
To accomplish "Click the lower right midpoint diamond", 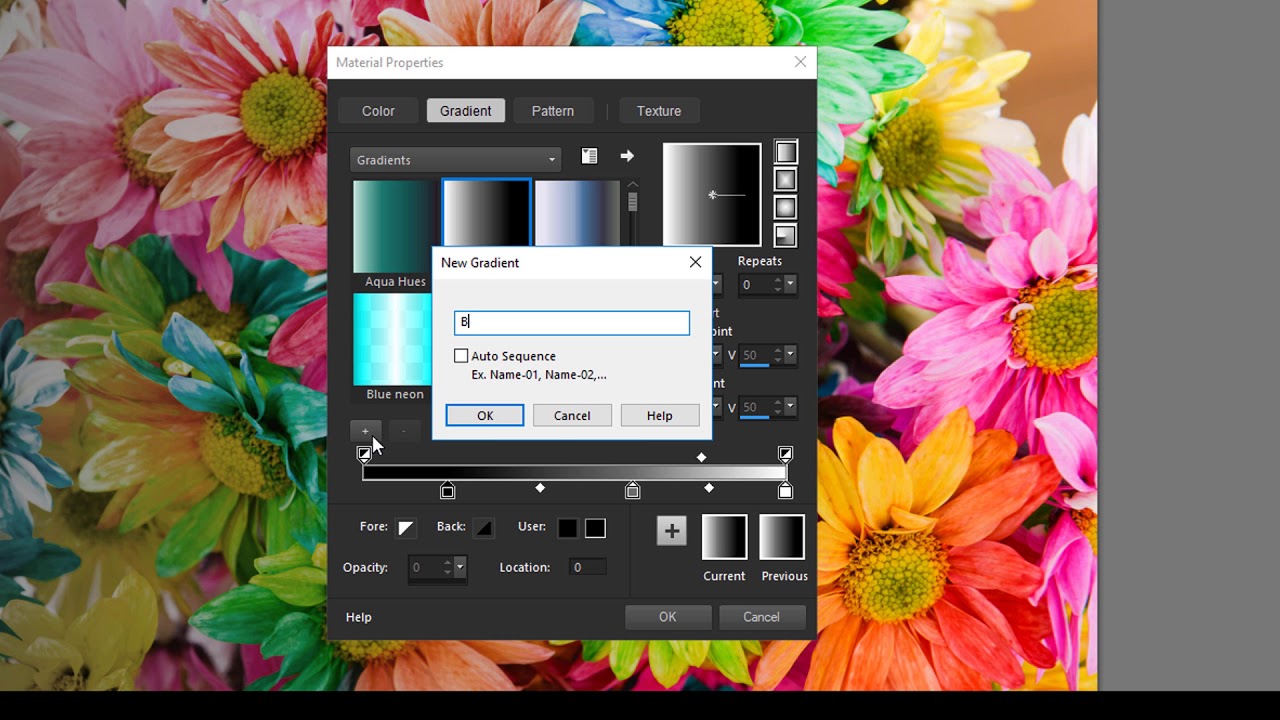I will pos(709,488).
